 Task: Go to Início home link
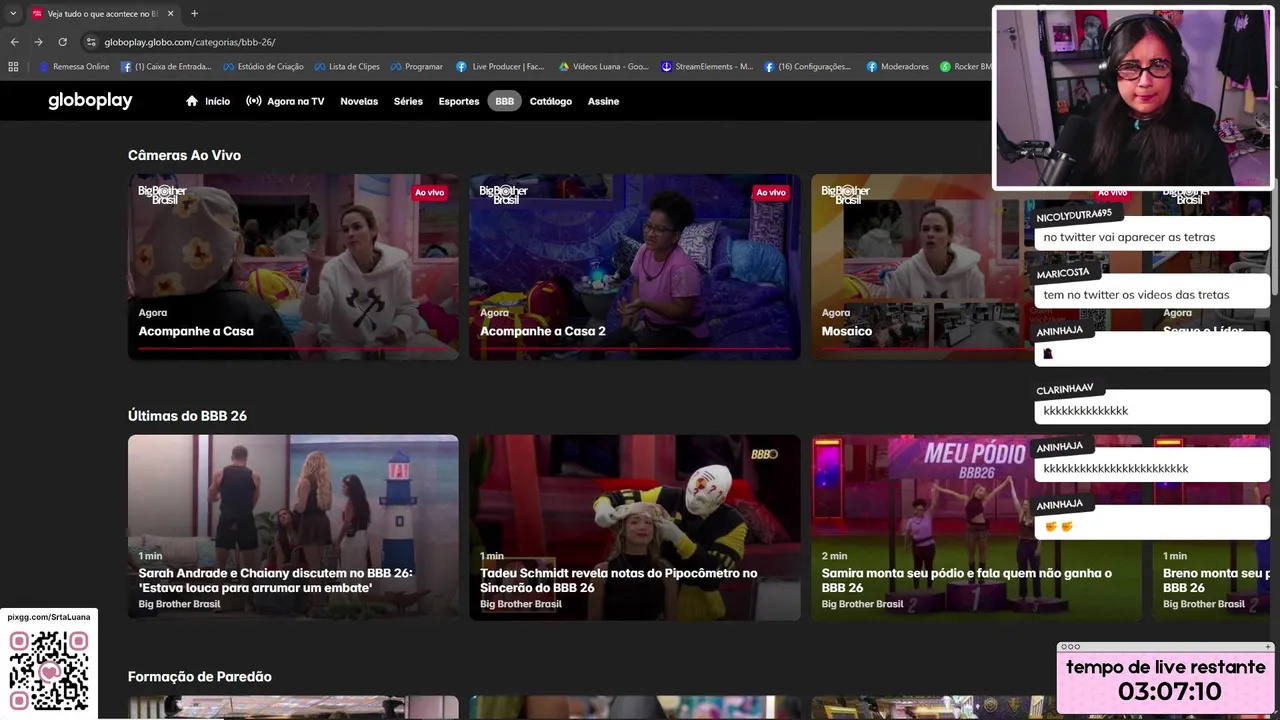(x=208, y=101)
